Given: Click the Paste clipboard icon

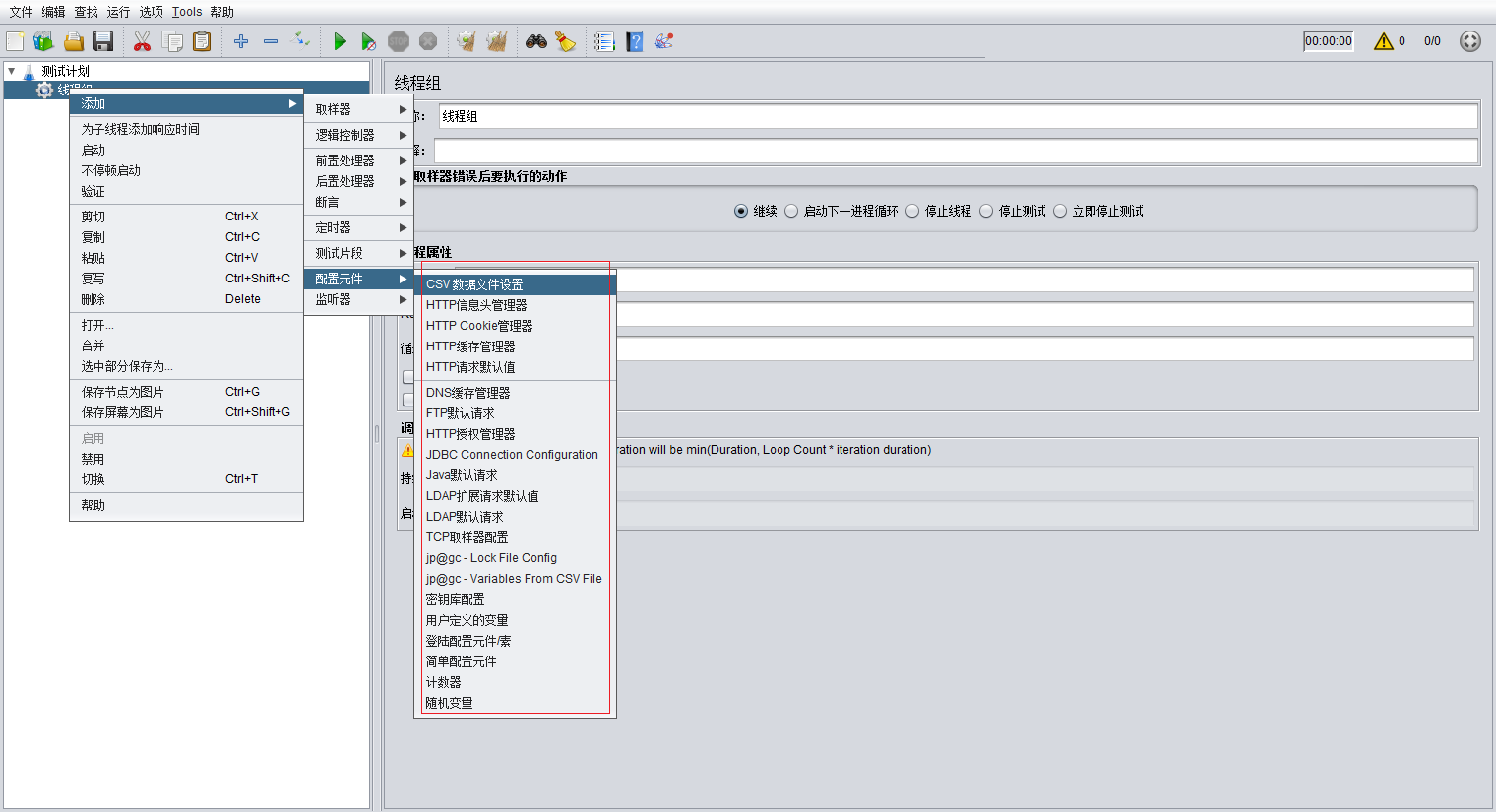Looking at the screenshot, I should [202, 41].
